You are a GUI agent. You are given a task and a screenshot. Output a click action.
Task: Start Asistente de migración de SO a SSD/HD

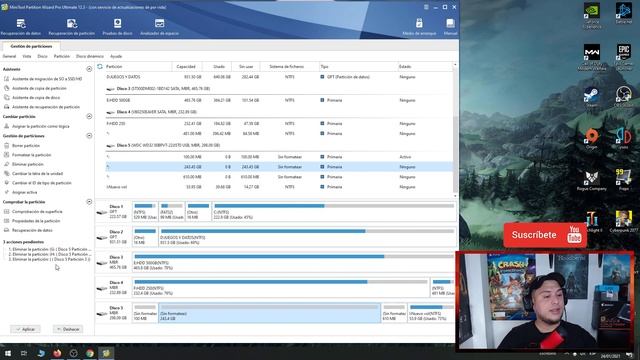coord(43,79)
